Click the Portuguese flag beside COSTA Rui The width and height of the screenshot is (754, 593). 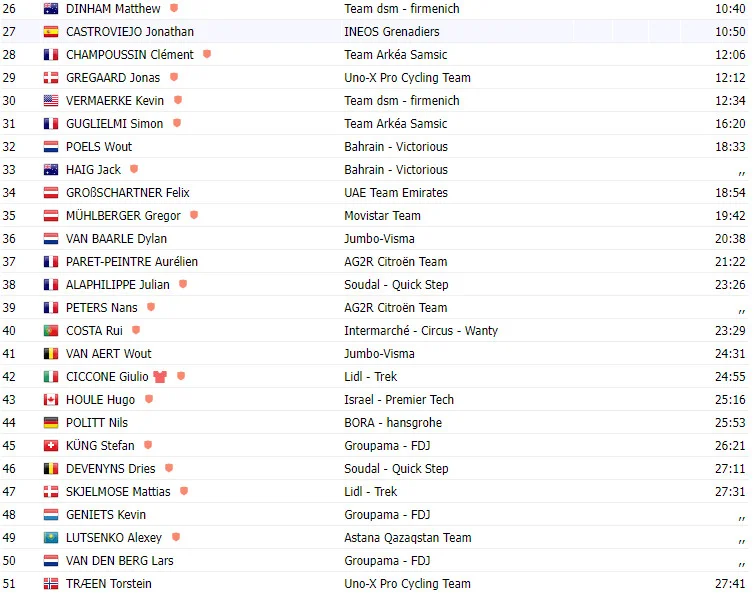click(50, 331)
